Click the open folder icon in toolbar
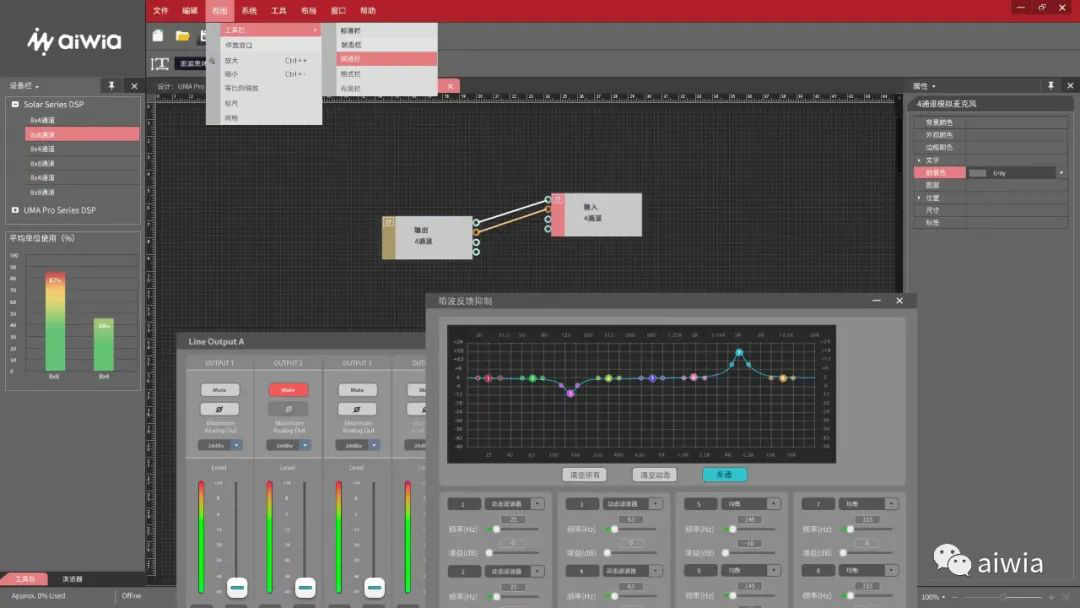 click(182, 36)
